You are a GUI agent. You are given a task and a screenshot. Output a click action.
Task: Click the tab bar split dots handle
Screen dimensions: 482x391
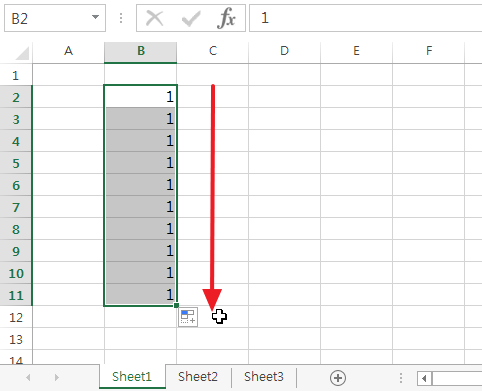tap(401, 378)
